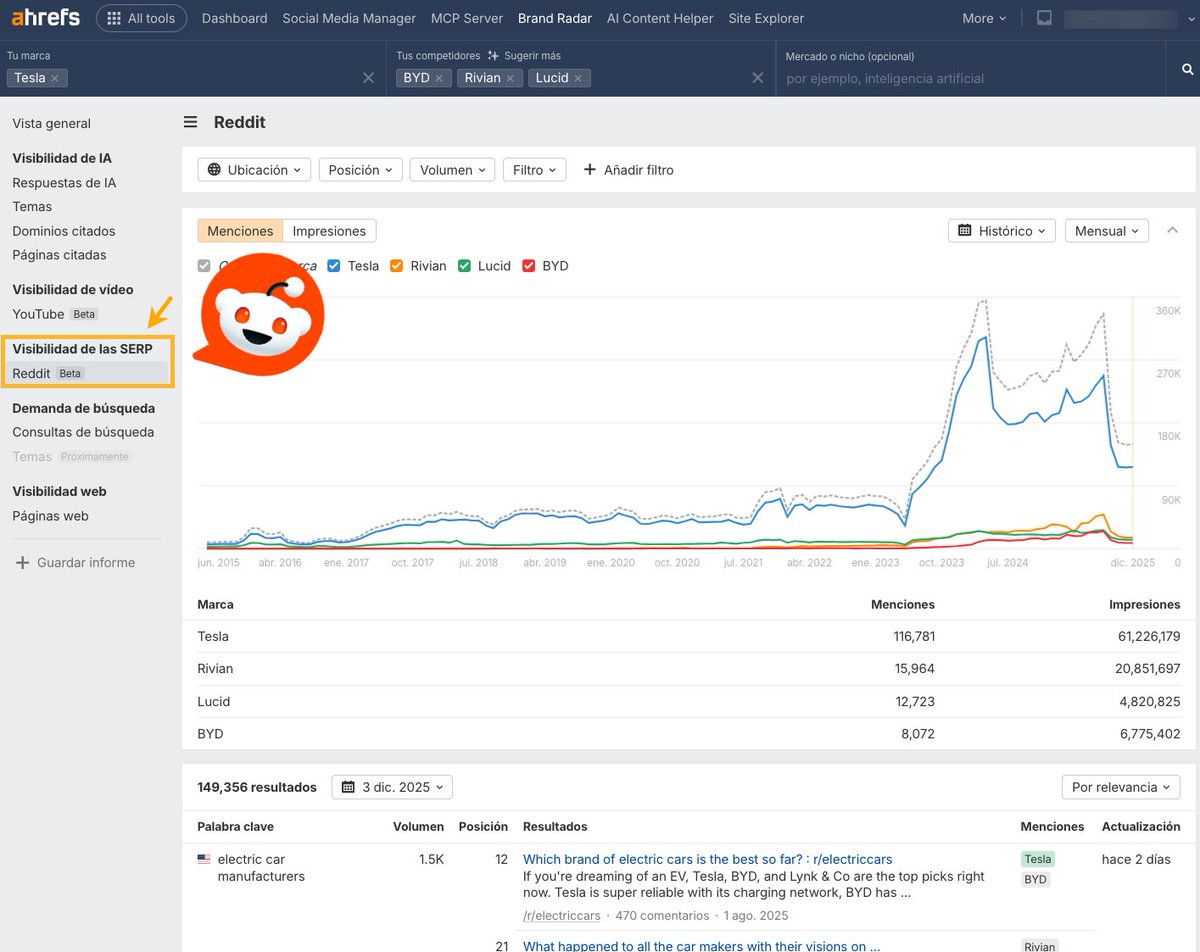The image size is (1200, 952).
Task: Open the Histórico date range dropdown
Action: [x=1002, y=231]
